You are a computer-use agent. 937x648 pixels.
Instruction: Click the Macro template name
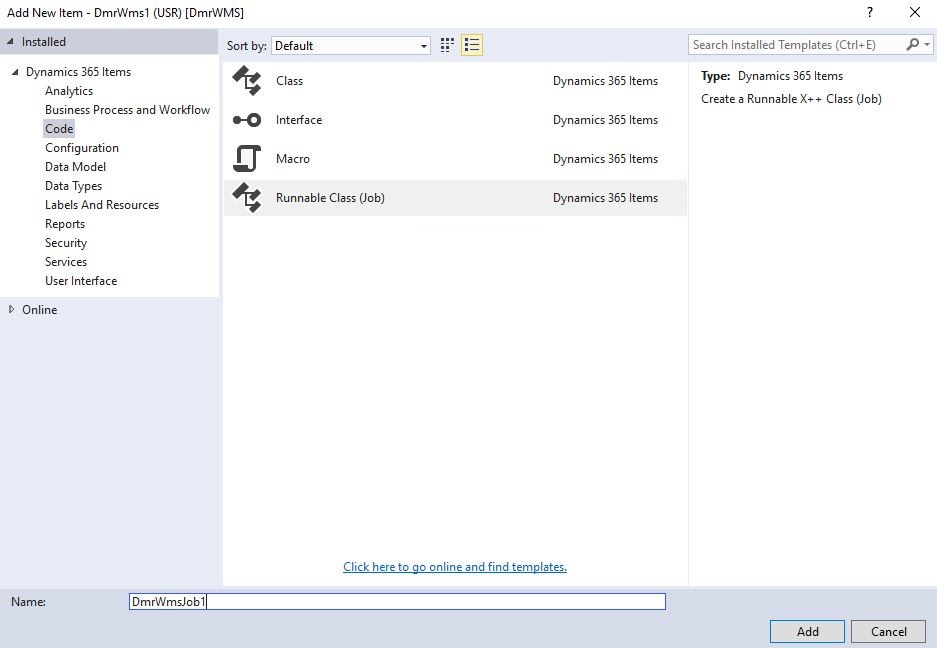[293, 159]
